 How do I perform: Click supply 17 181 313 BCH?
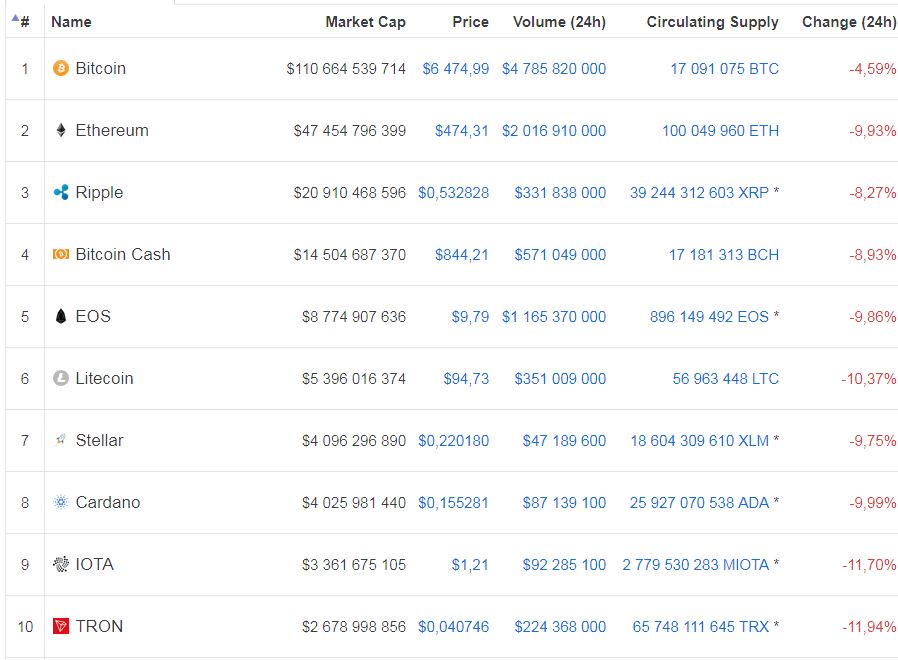[x=724, y=255]
